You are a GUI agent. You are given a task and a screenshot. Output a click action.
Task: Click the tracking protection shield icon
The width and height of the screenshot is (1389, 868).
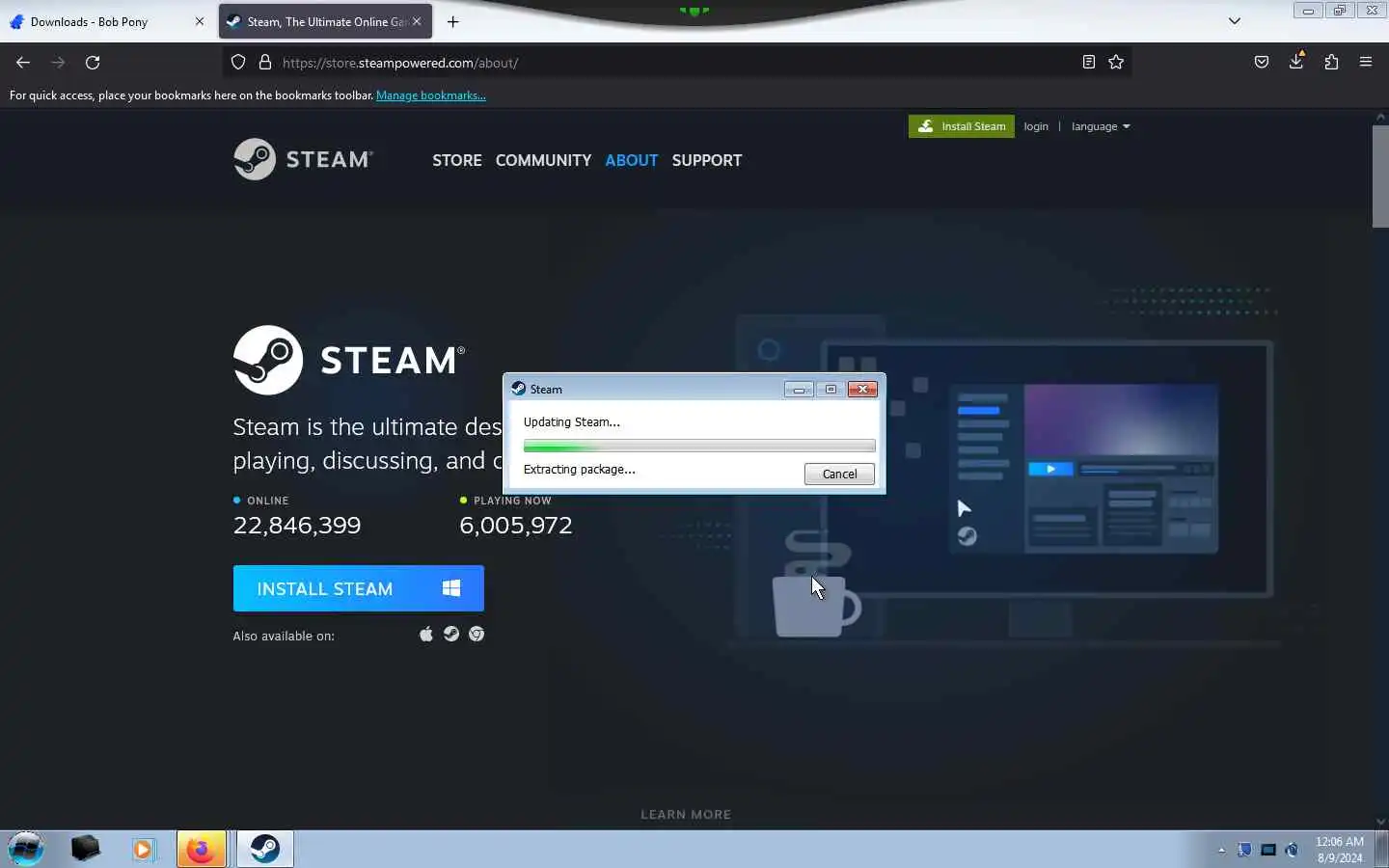tap(238, 63)
